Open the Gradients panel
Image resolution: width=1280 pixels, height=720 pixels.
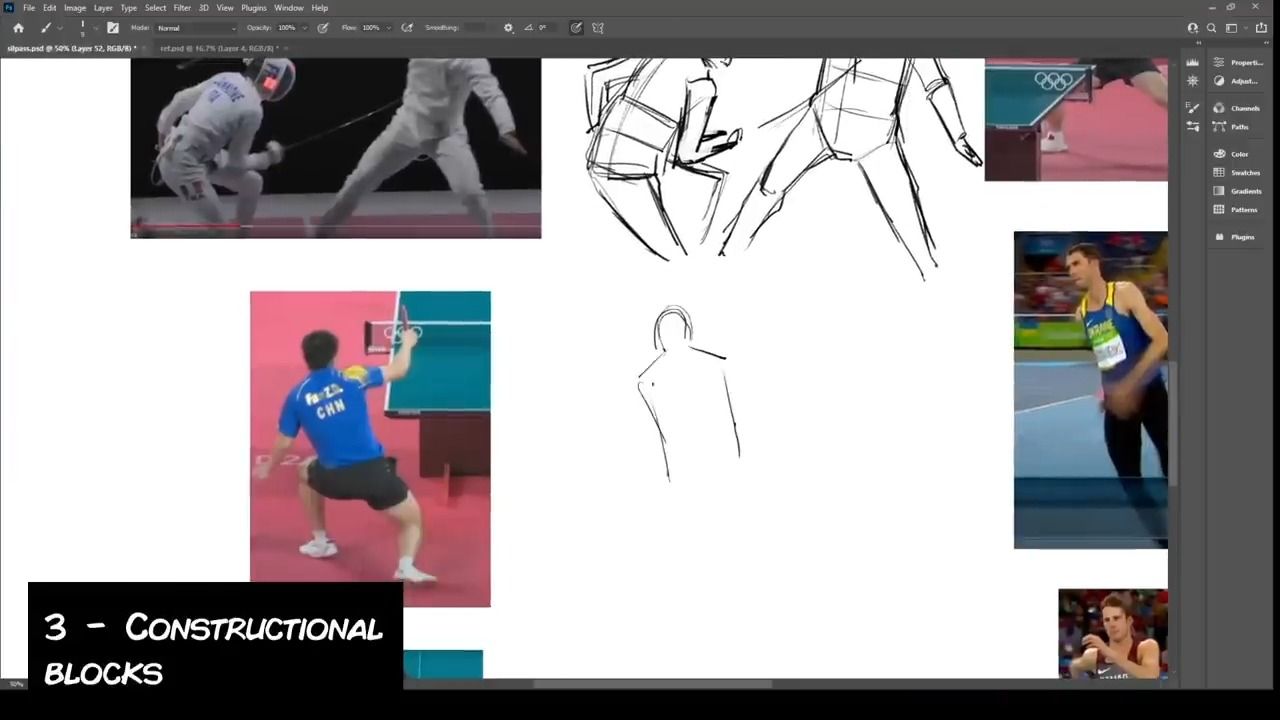[1238, 191]
